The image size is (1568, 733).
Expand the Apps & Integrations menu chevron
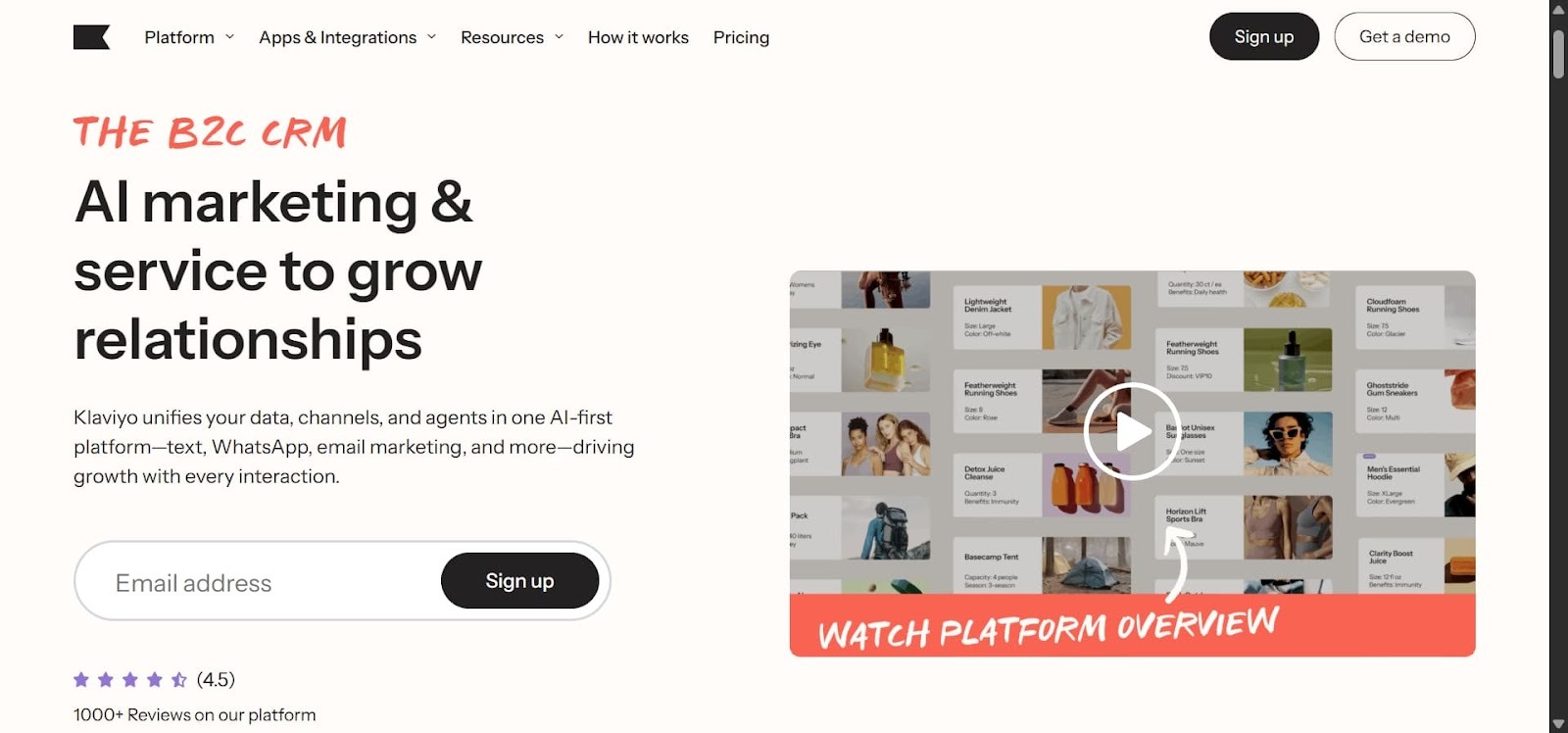click(x=431, y=37)
